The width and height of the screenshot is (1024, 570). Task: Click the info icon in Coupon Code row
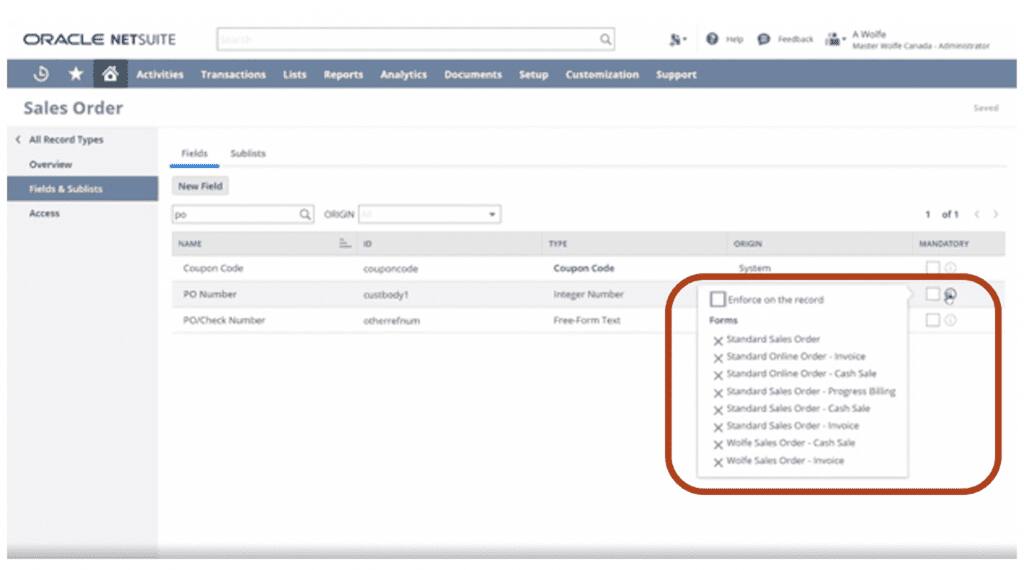[x=950, y=268]
